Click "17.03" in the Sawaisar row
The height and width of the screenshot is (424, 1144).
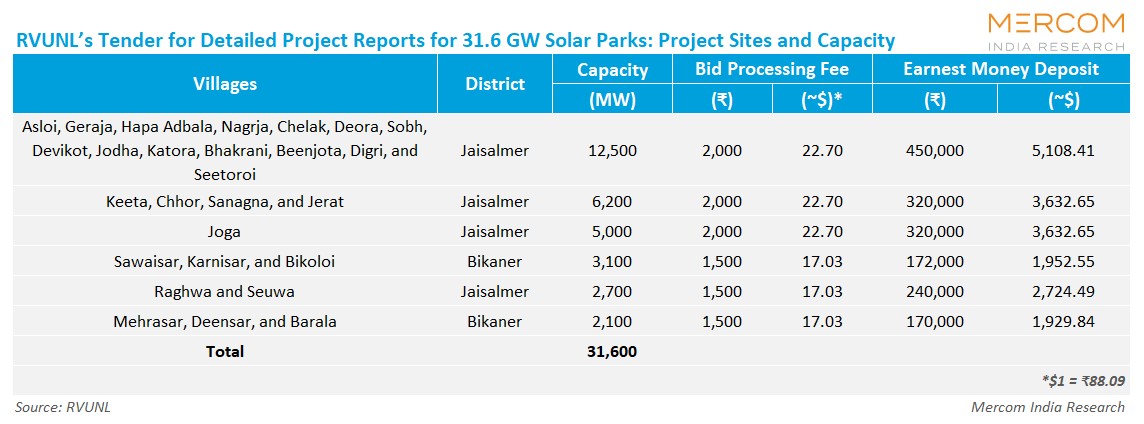(822, 261)
